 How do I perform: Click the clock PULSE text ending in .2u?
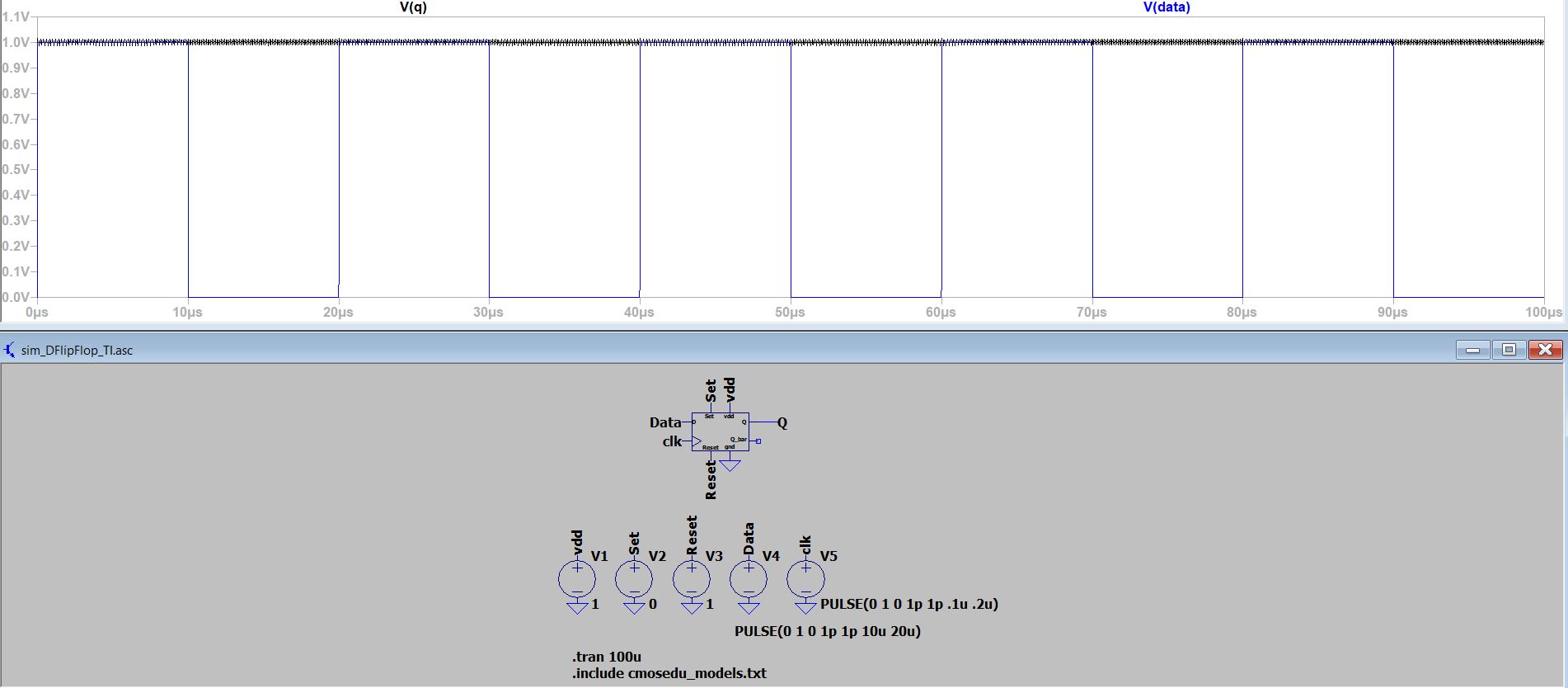click(x=908, y=604)
